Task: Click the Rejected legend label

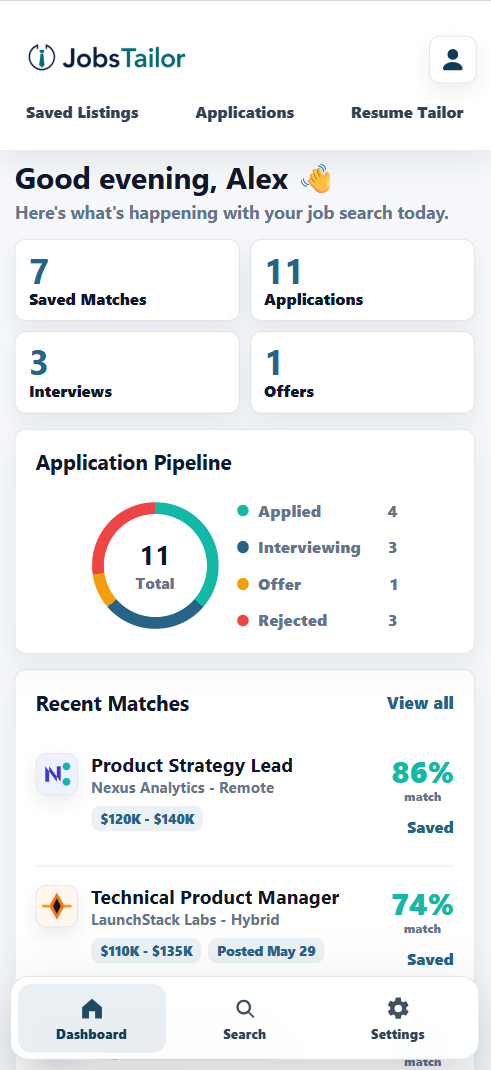Action: pos(293,621)
